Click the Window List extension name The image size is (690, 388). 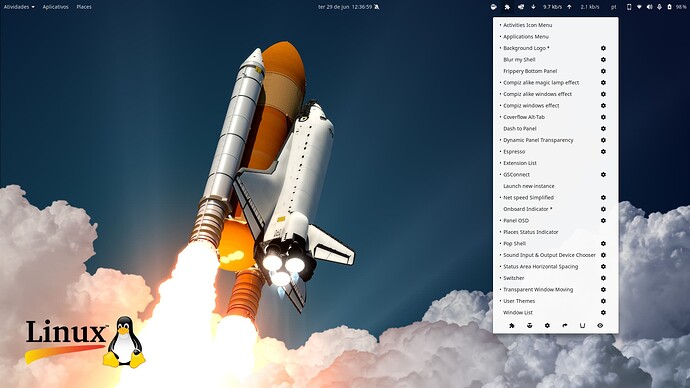click(518, 312)
